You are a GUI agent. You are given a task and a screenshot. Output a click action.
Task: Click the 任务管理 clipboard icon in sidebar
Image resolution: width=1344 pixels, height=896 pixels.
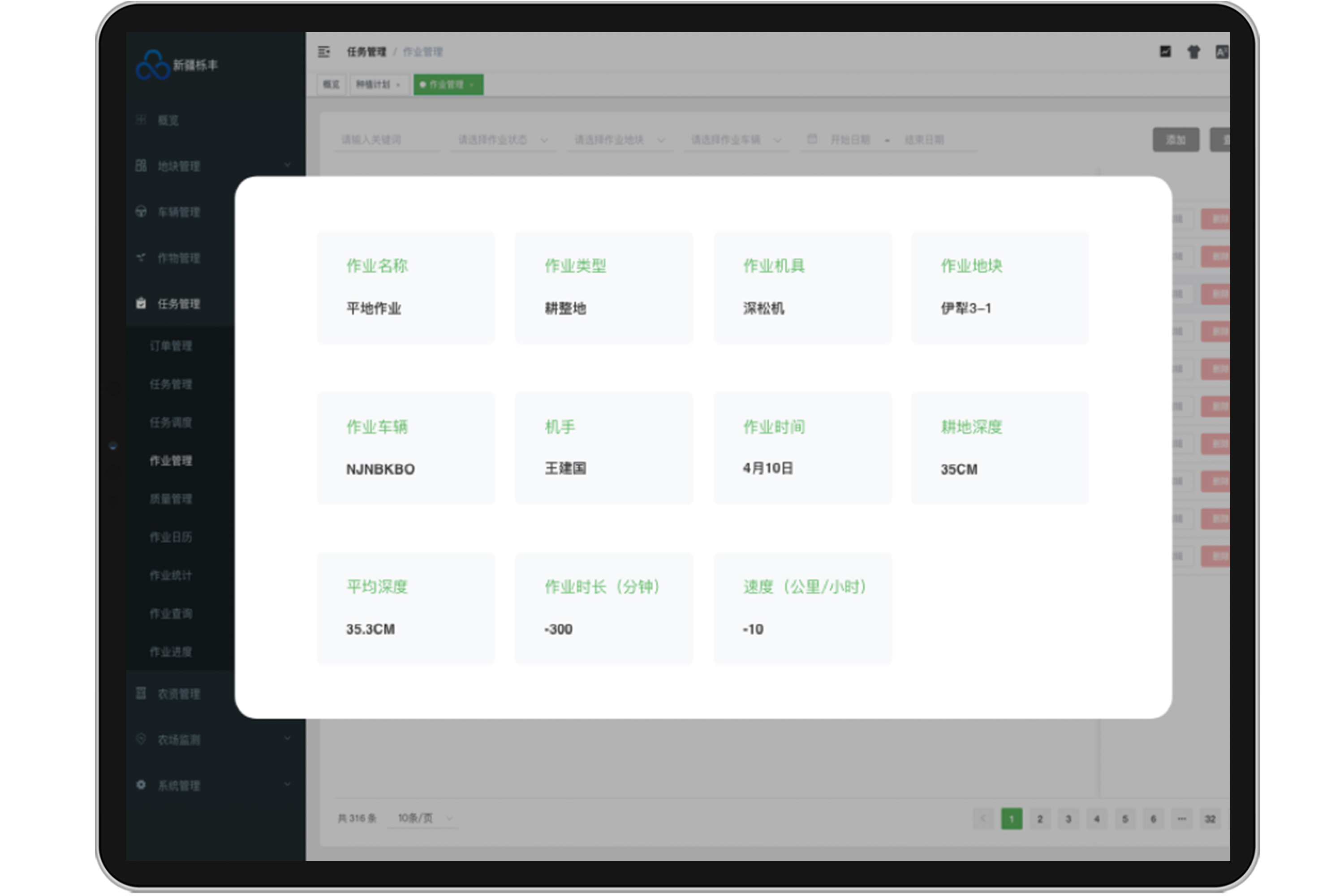(141, 303)
